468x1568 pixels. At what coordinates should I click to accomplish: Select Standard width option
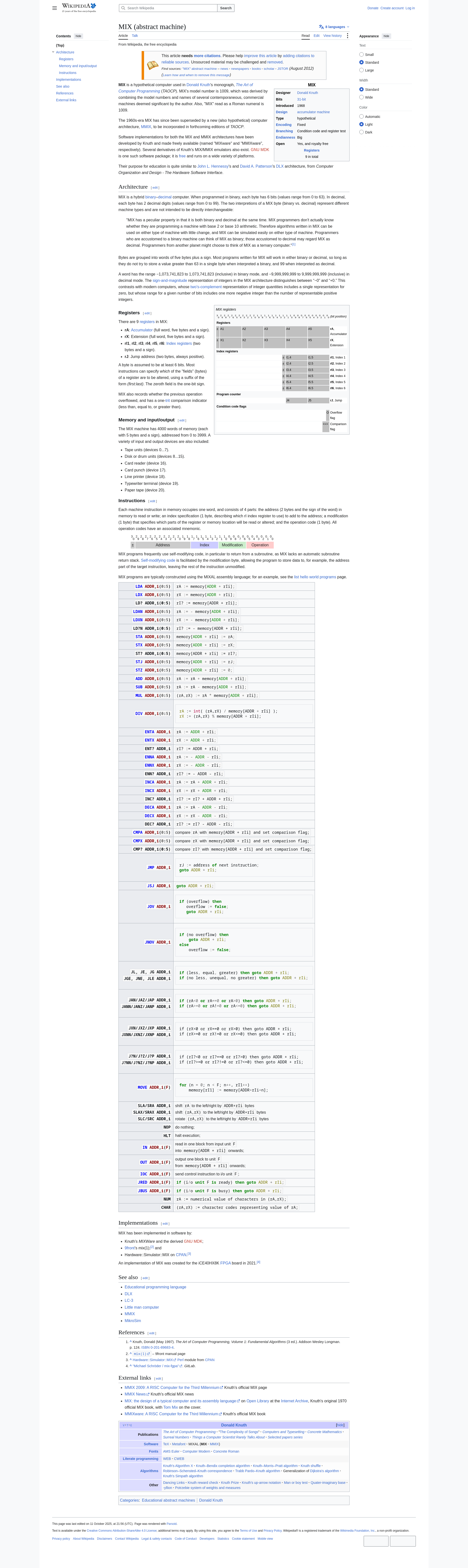point(362,90)
